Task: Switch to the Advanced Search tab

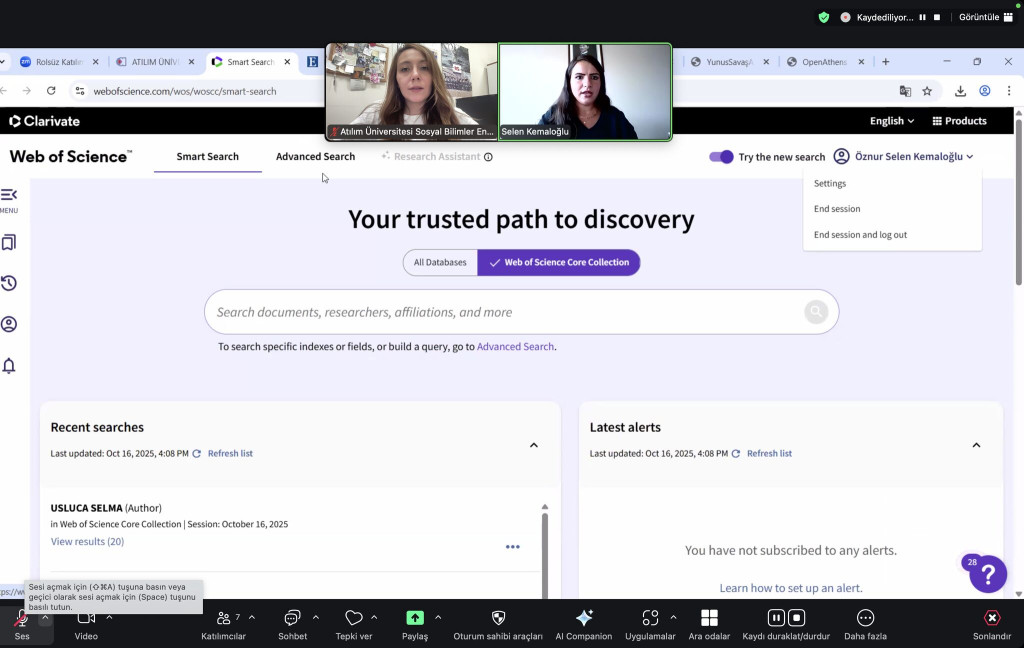Action: click(x=315, y=157)
